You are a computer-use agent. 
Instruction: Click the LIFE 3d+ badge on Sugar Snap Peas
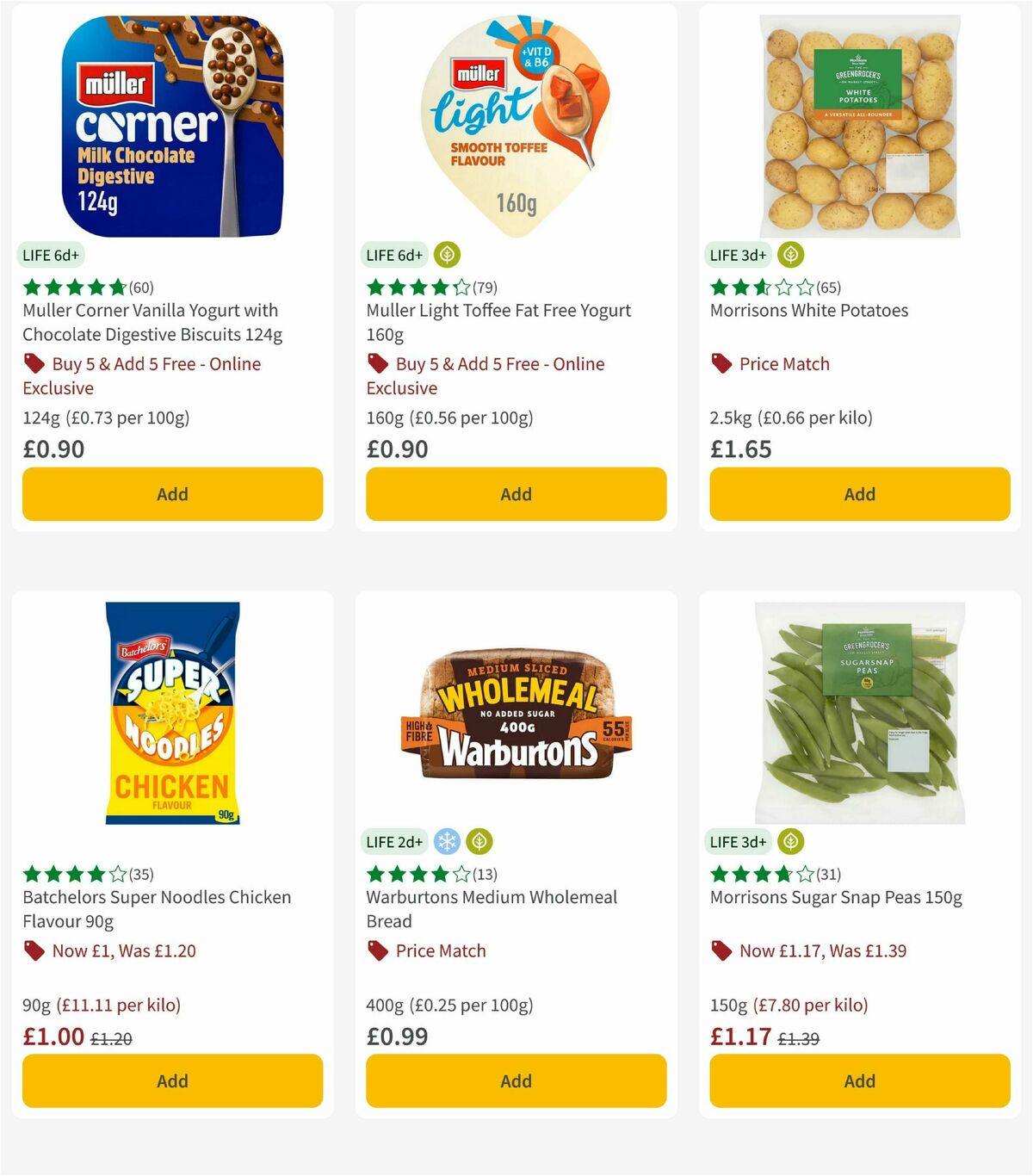738,841
